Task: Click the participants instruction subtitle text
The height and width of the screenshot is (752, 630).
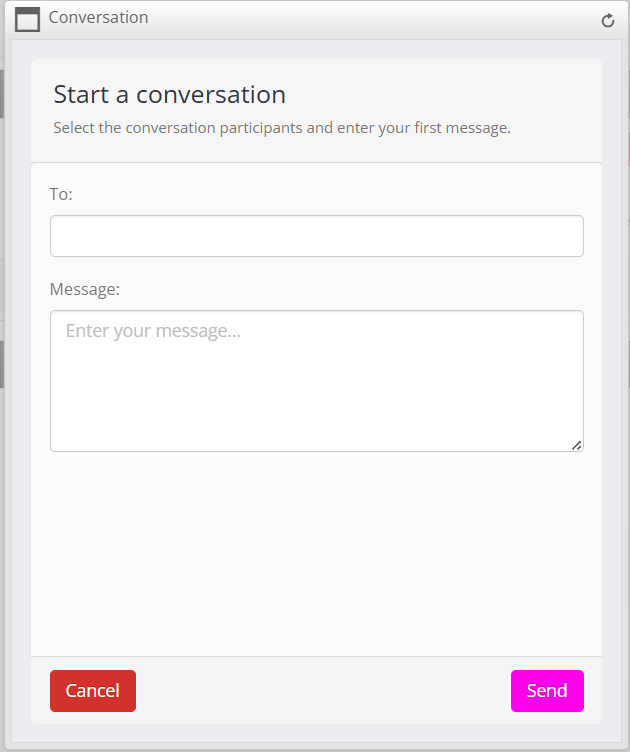Action: tap(282, 128)
